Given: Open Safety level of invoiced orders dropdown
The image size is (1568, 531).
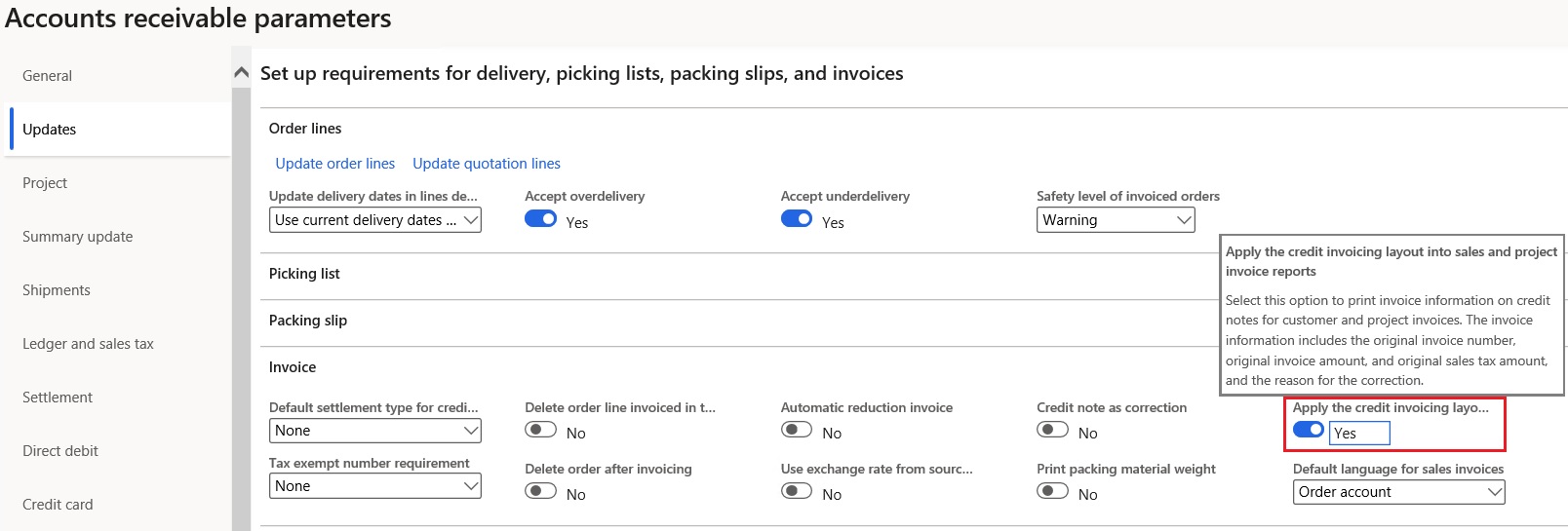Looking at the screenshot, I should (x=1116, y=220).
